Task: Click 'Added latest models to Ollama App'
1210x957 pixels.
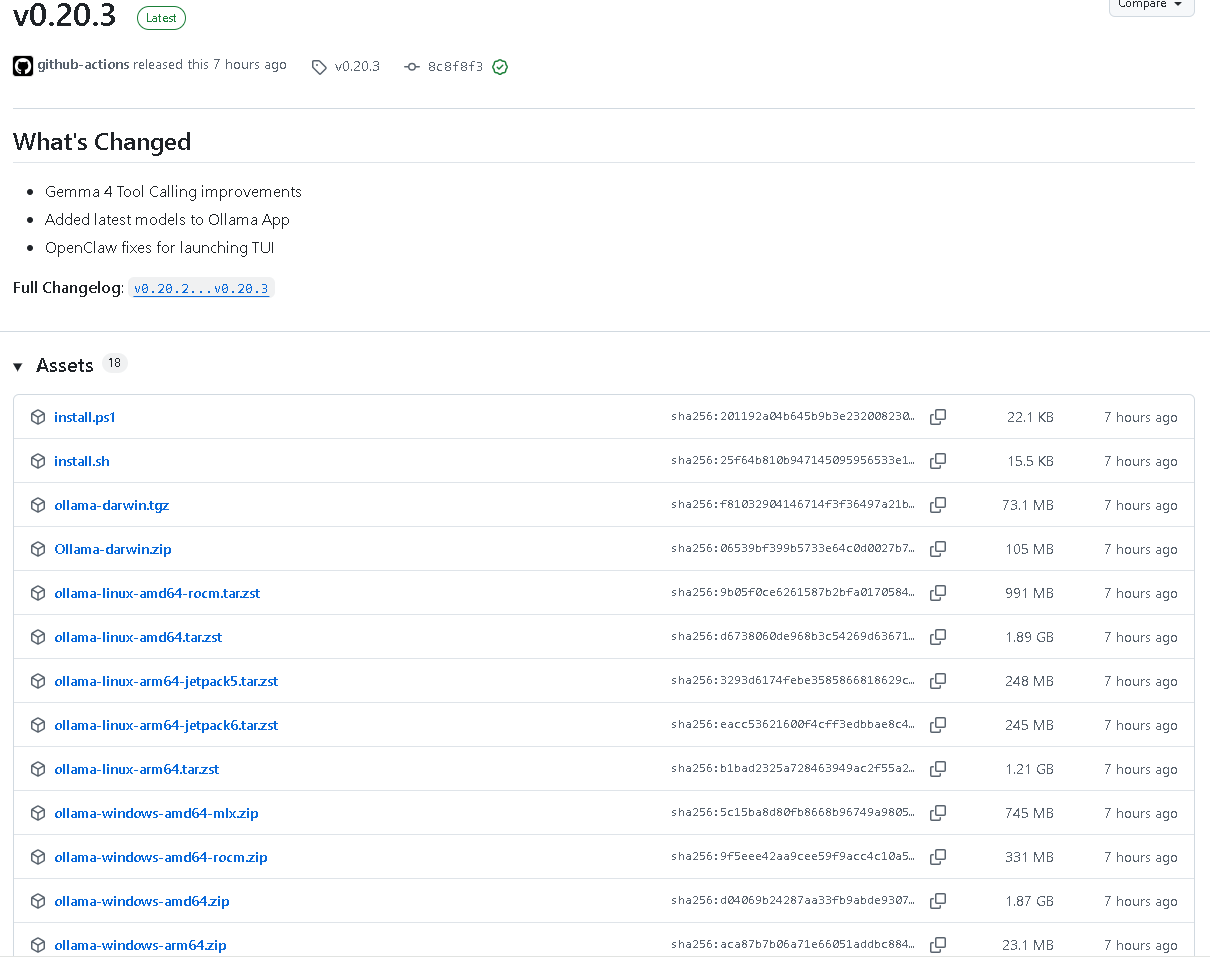Action: pyautogui.click(x=167, y=219)
